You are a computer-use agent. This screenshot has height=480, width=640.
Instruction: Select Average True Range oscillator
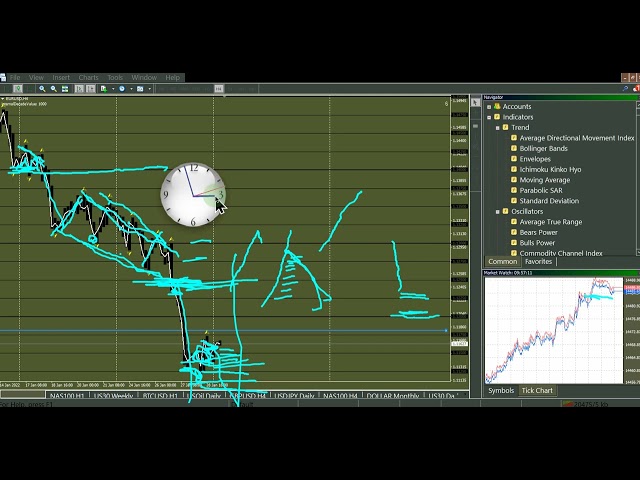pos(550,222)
